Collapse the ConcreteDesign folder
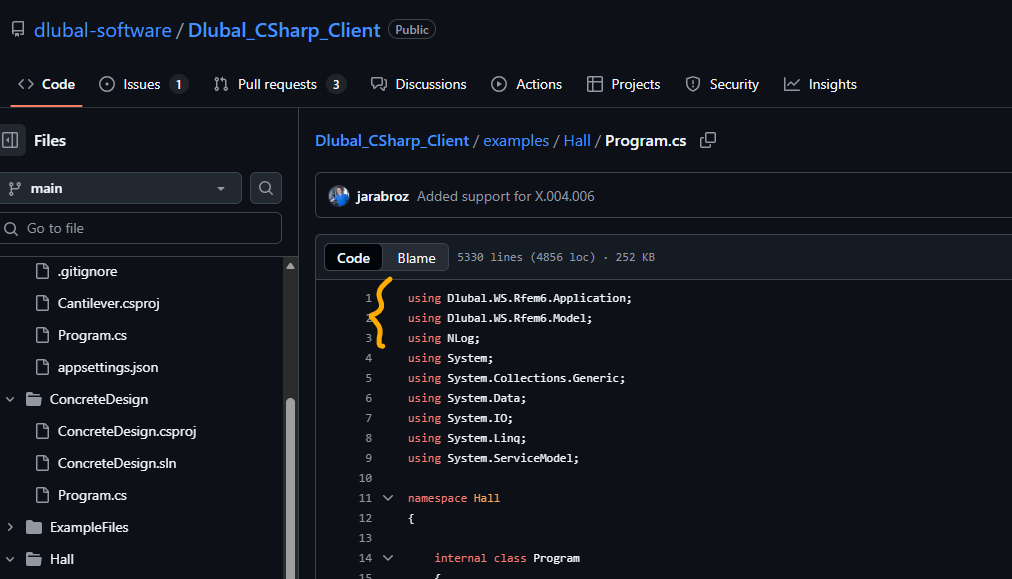This screenshot has height=579, width=1012. [x=11, y=398]
